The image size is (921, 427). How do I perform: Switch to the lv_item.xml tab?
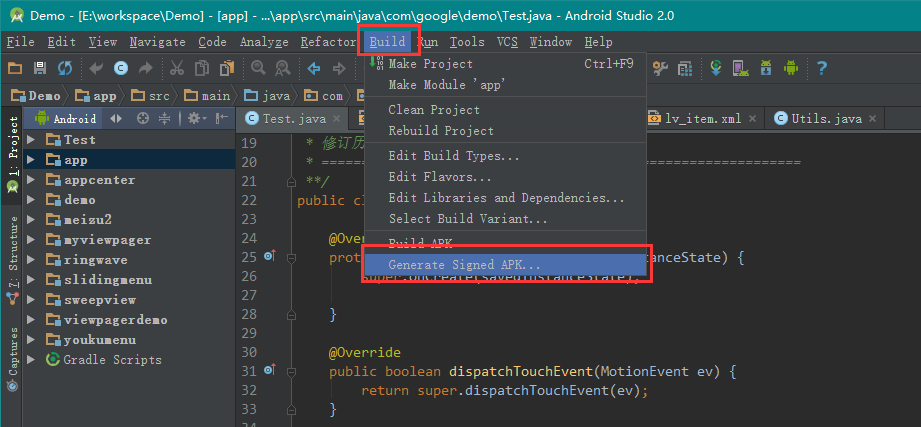703,119
